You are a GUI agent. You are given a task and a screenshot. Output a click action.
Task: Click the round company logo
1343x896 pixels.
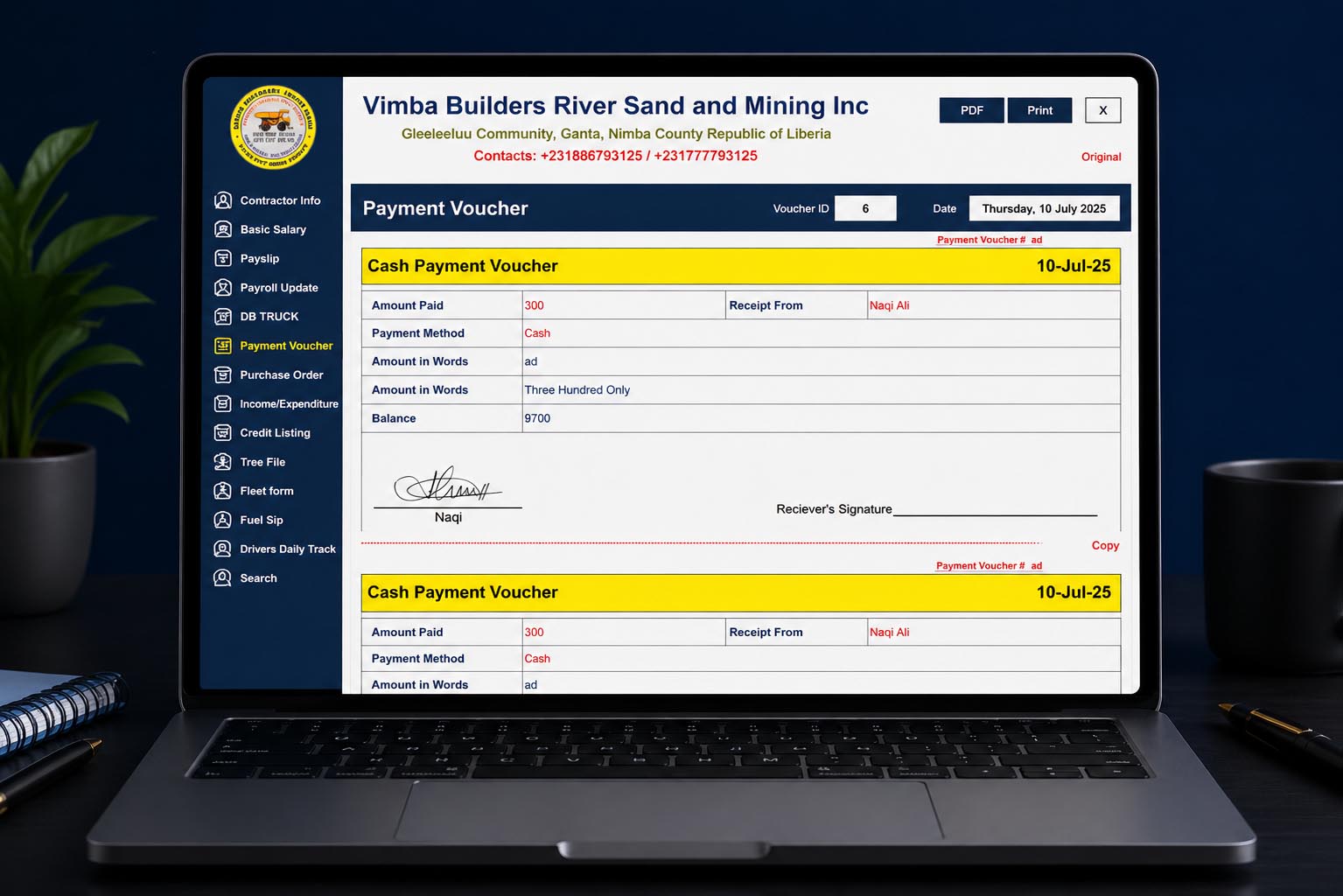[272, 127]
